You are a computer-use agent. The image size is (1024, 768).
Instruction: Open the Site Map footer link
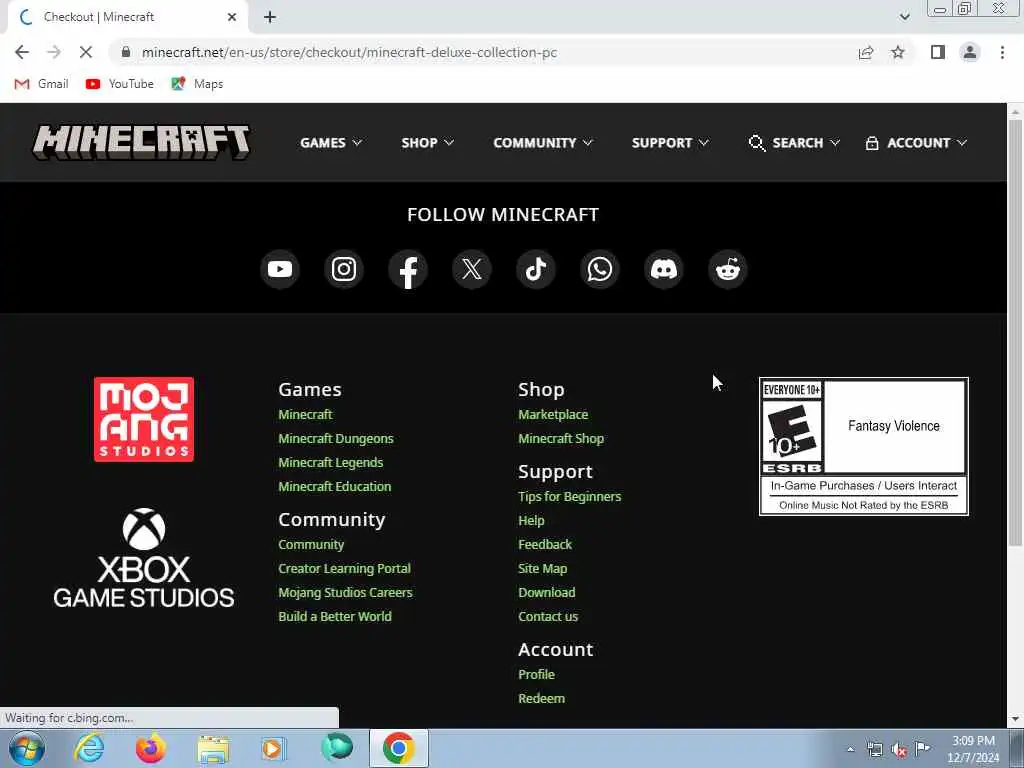tap(542, 569)
